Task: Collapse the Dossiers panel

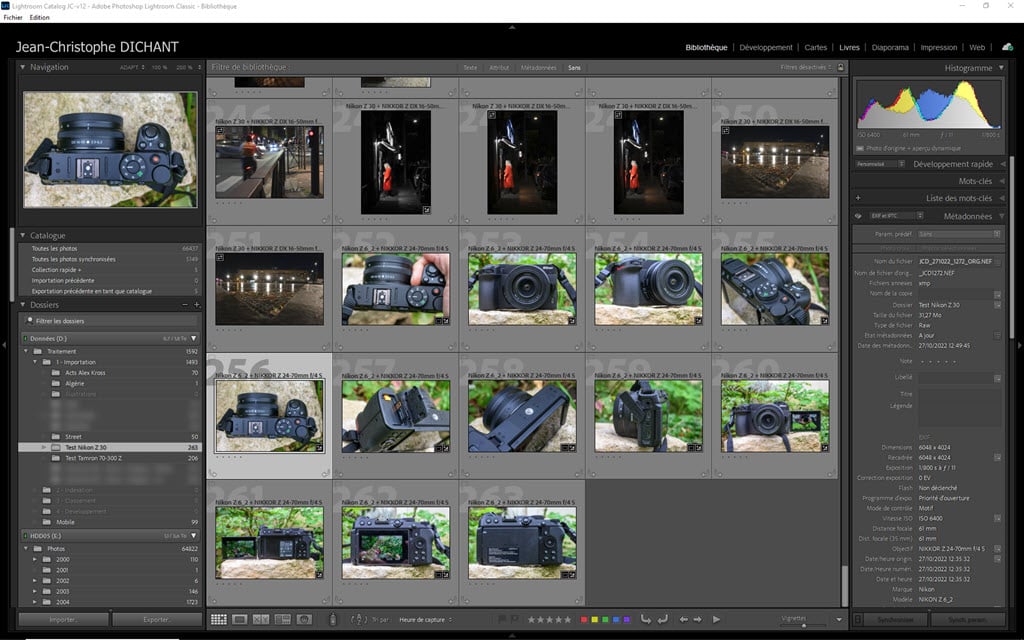Action: 22,305
